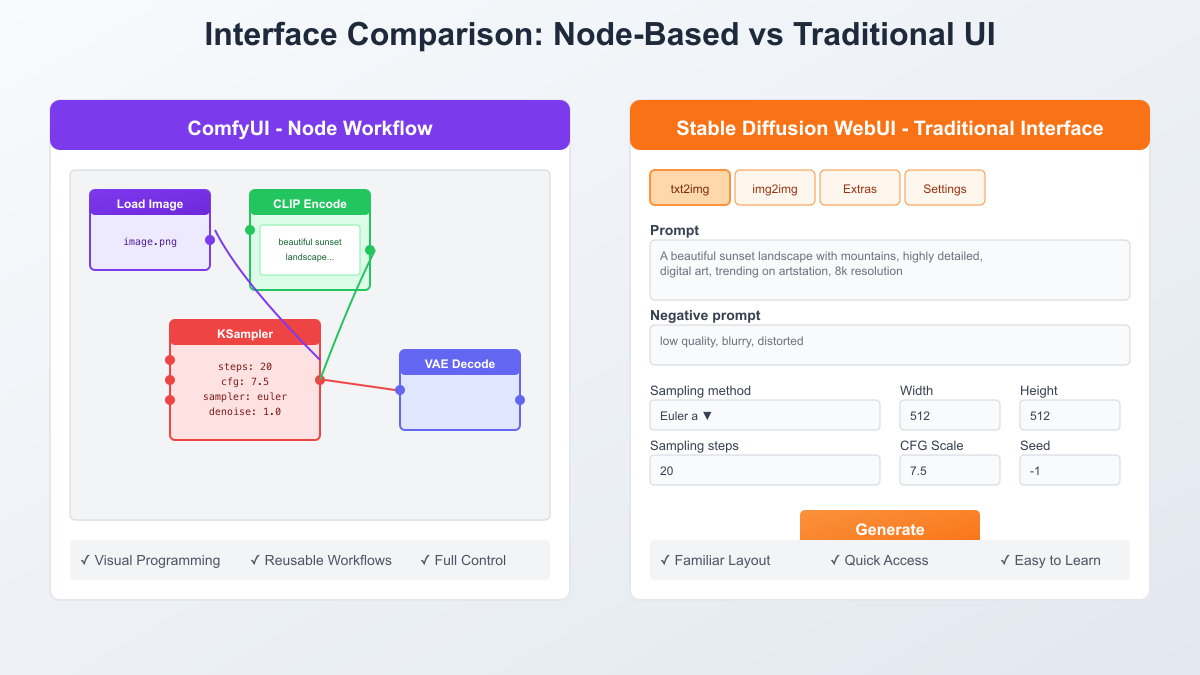Click the CLIP Encode text box
Screen dimensions: 1200x675
tap(310, 250)
